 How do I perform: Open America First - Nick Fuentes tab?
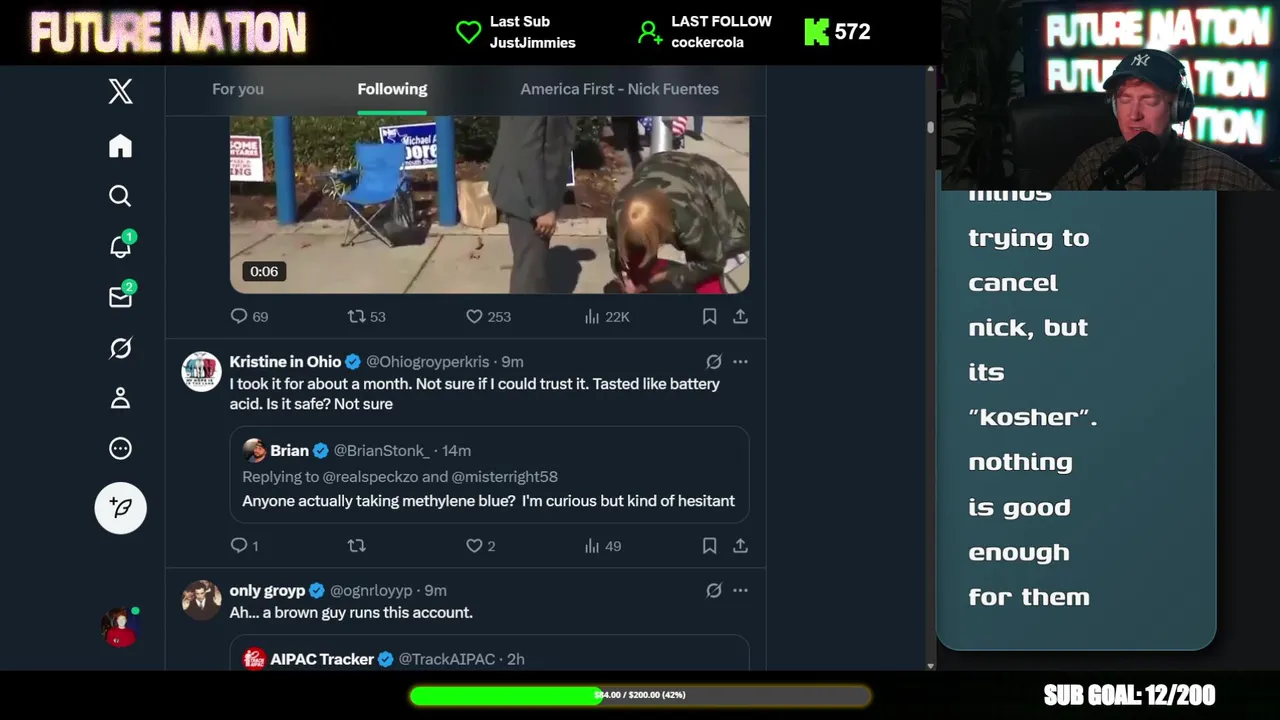click(619, 89)
